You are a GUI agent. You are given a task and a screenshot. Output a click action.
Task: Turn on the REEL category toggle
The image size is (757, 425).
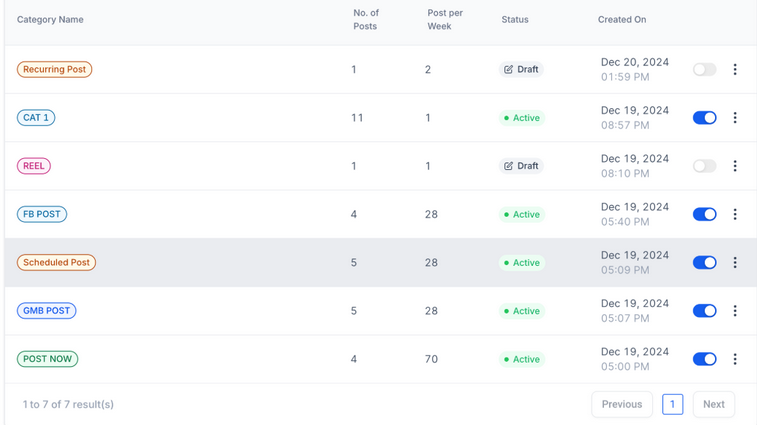[704, 166]
